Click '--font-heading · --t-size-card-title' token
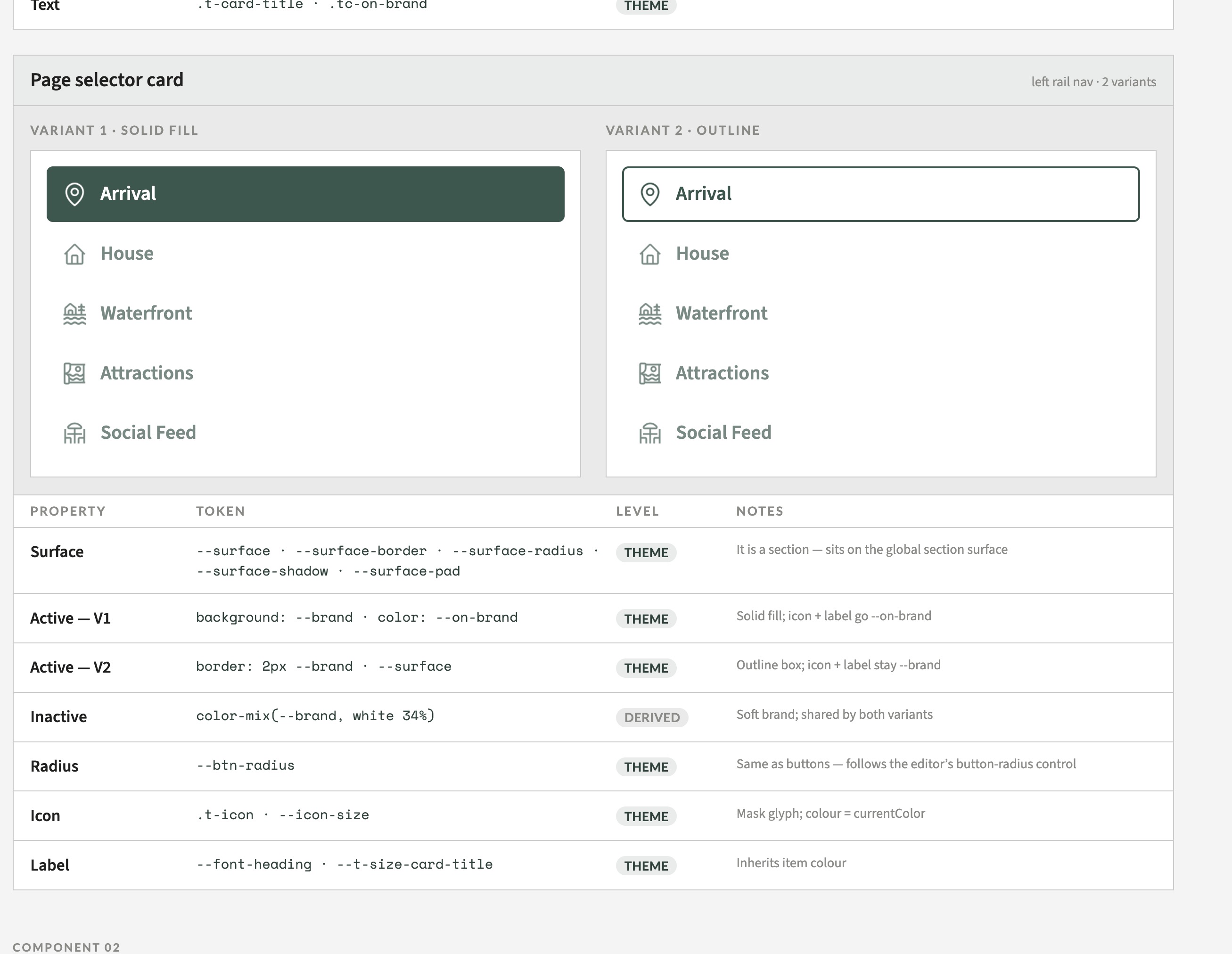 pos(344,865)
